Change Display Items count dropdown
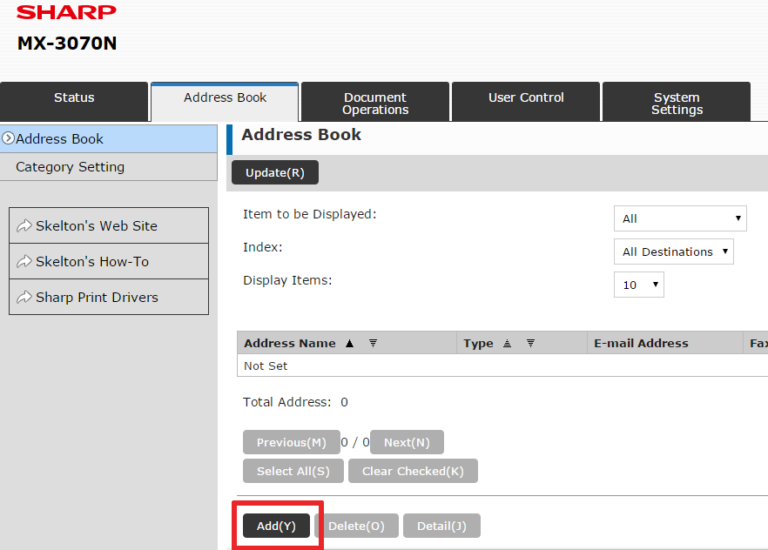 click(639, 285)
